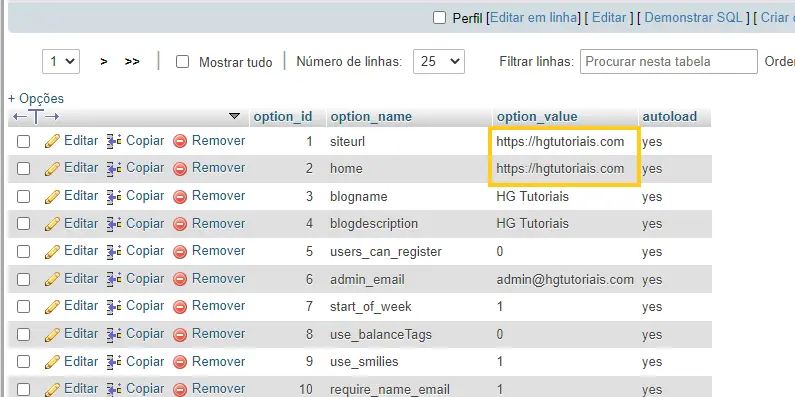Open the Número de linhas dropdown
This screenshot has width=795, height=397.
tap(439, 61)
